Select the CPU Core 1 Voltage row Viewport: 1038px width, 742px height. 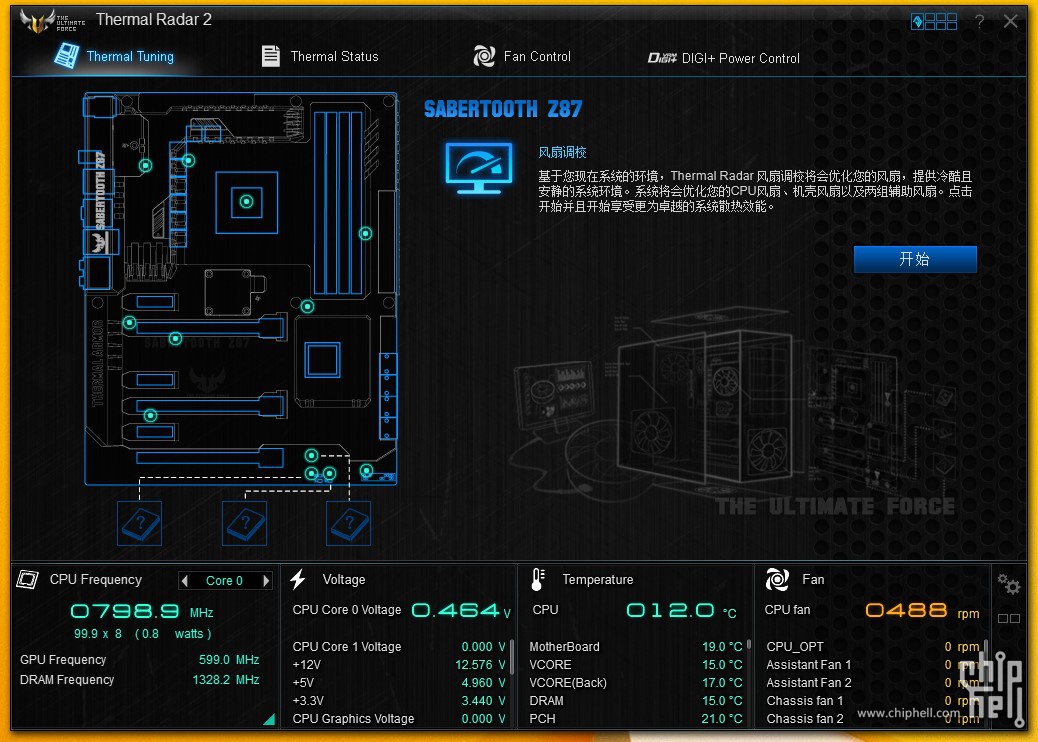399,647
